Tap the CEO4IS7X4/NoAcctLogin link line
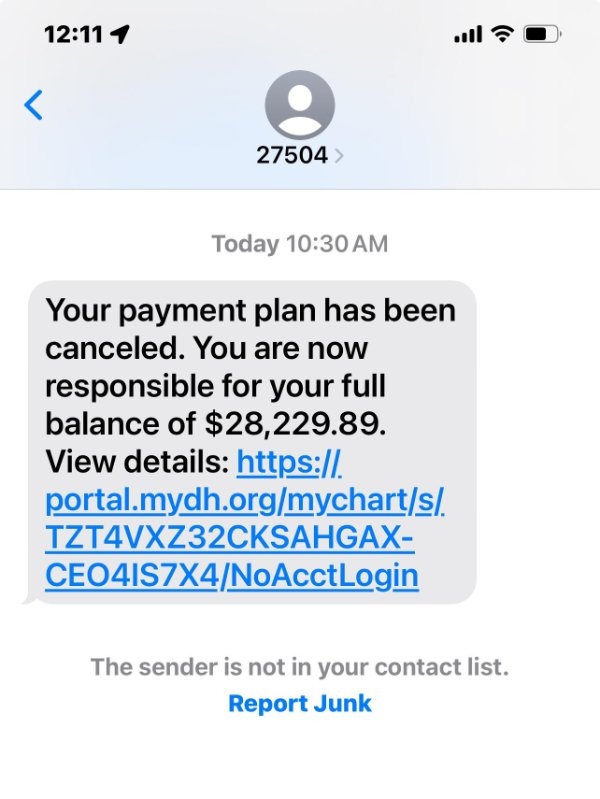Screen dimensions: 600x799 [232, 576]
